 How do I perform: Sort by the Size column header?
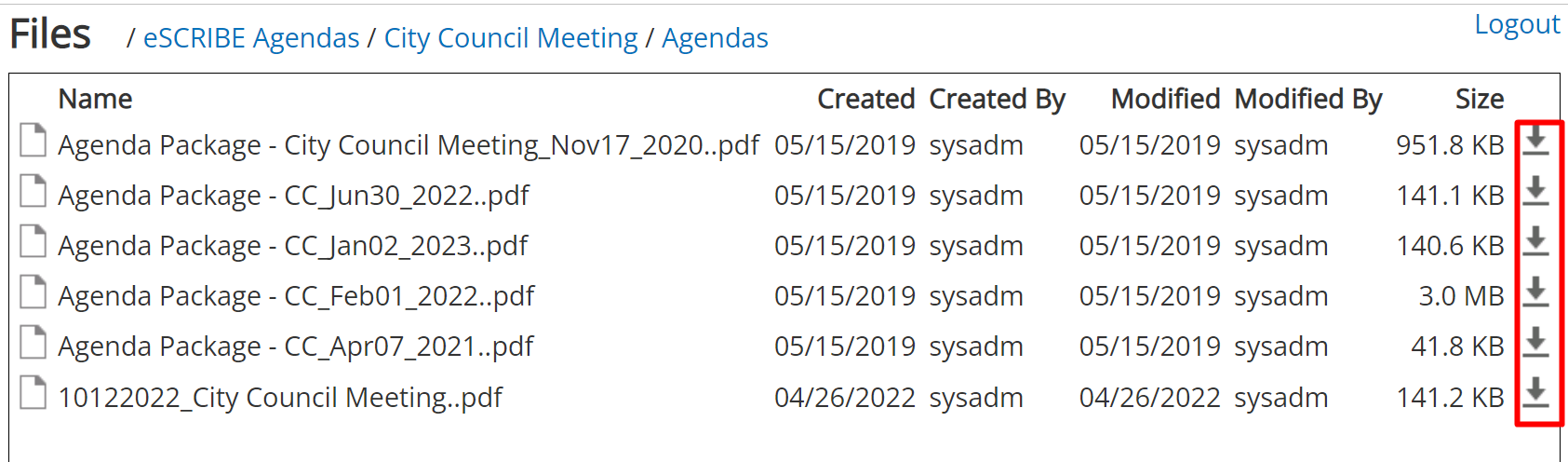tap(1480, 99)
